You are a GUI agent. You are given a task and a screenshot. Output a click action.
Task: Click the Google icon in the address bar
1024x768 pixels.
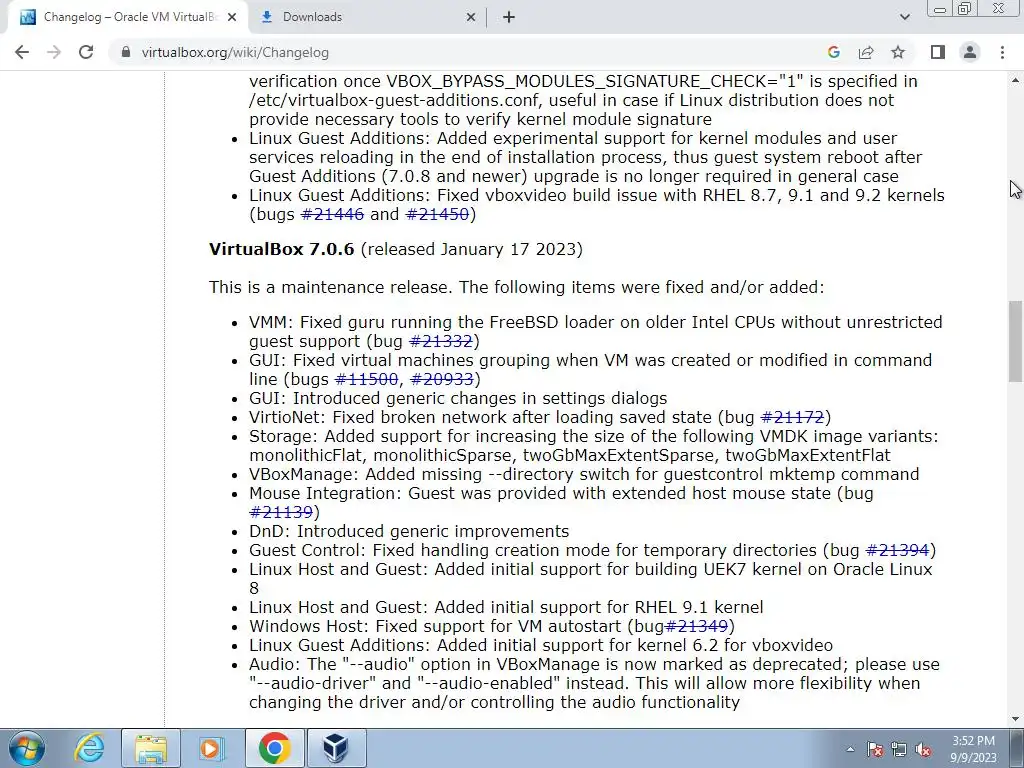click(x=833, y=52)
